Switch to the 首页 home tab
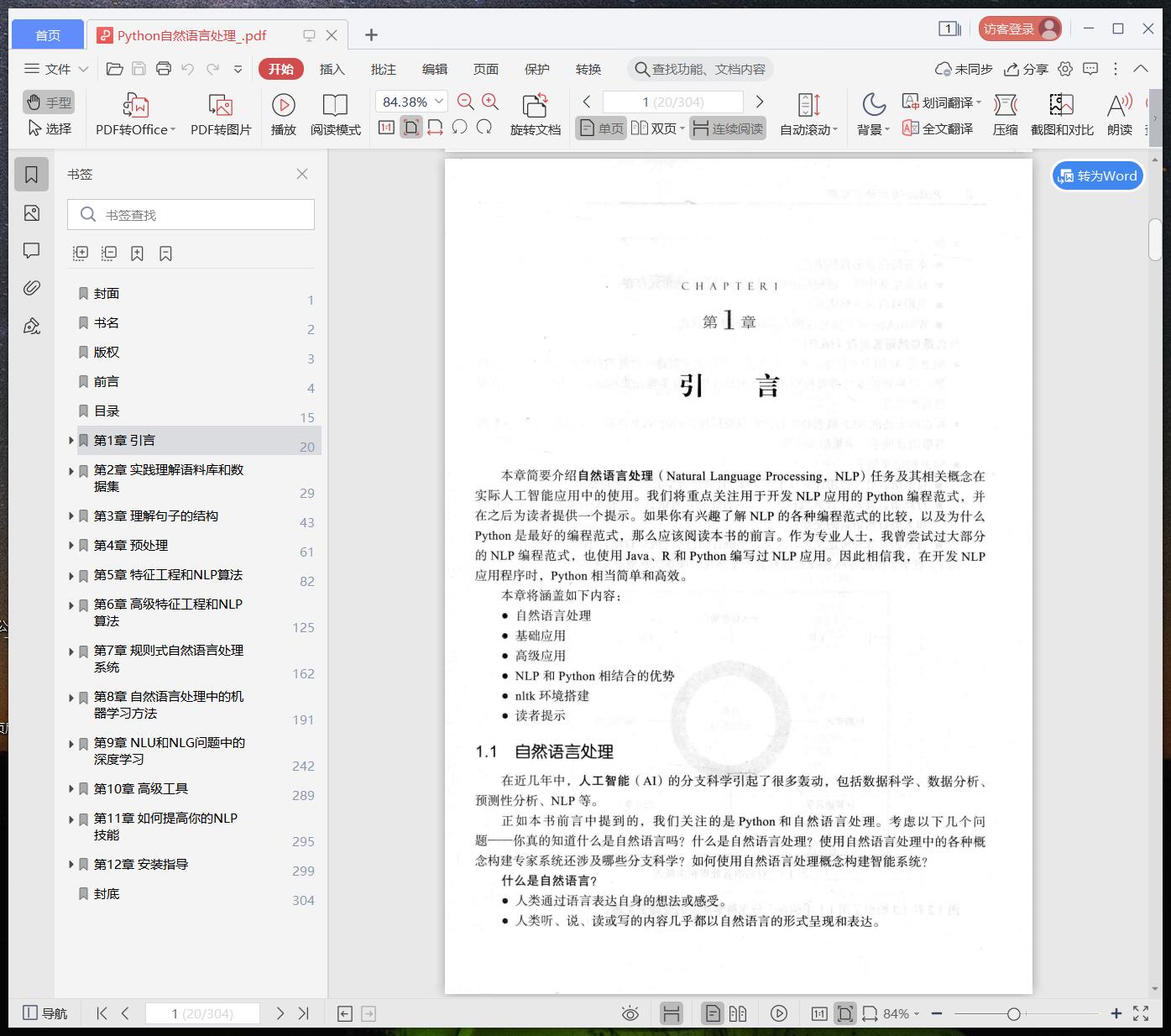 48,34
